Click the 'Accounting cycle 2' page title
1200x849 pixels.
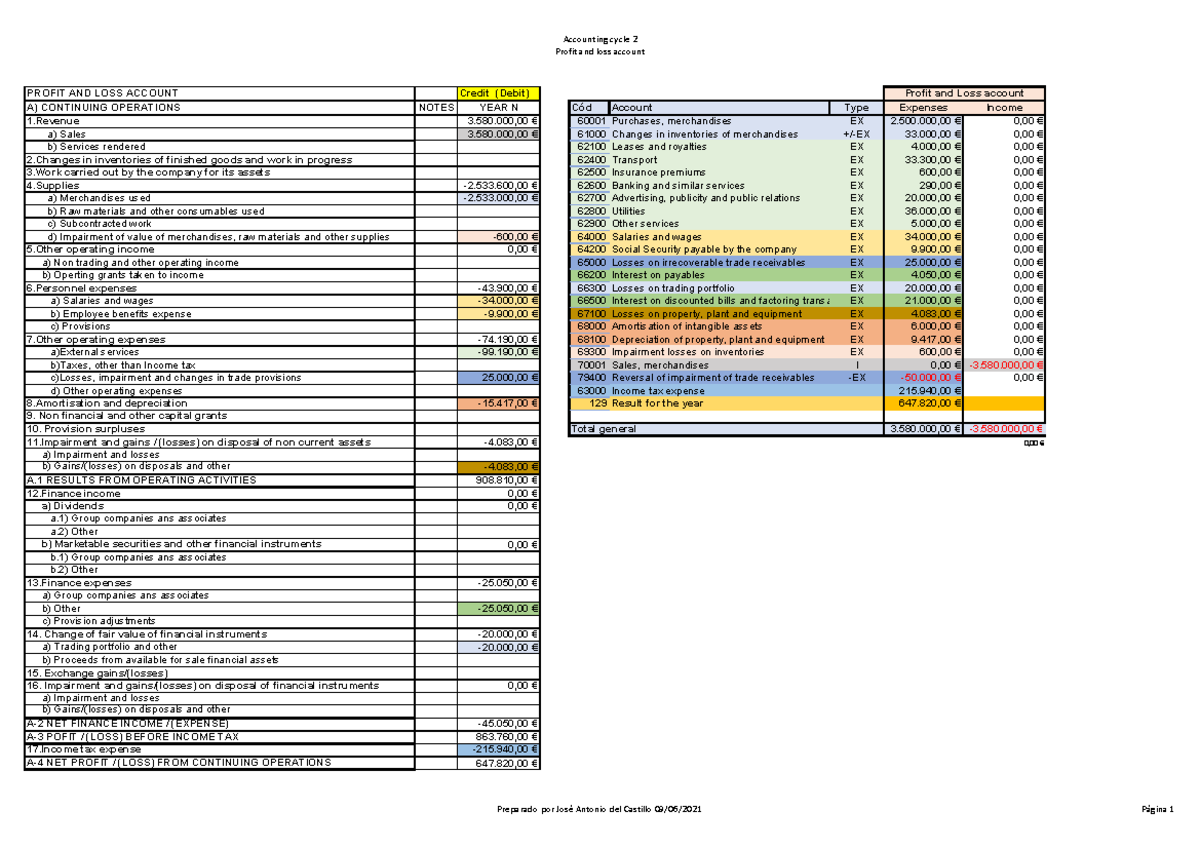(x=600, y=39)
